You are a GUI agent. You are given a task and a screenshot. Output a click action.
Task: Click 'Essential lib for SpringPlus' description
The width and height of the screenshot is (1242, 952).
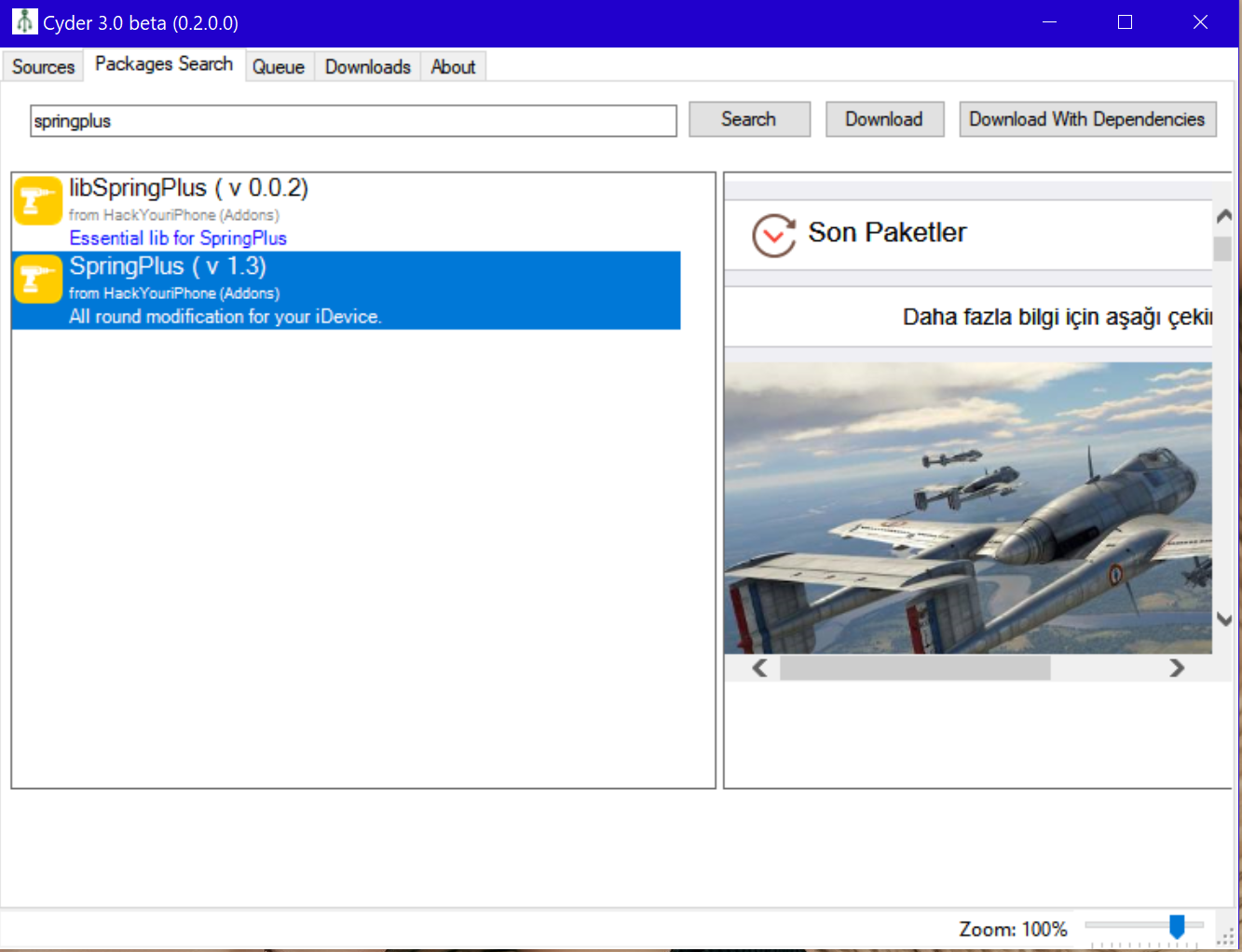pos(178,238)
